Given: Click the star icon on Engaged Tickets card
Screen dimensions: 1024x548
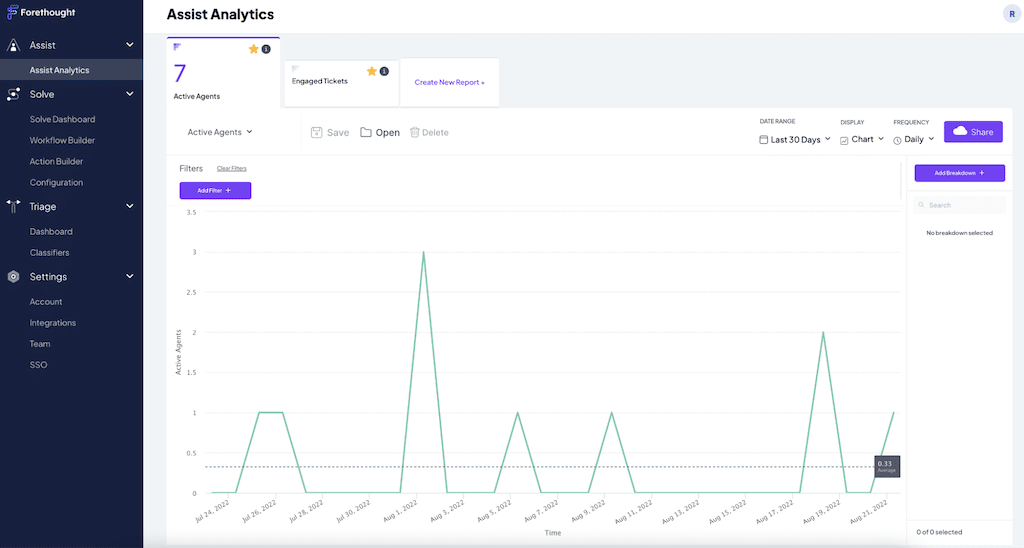Looking at the screenshot, I should [372, 71].
